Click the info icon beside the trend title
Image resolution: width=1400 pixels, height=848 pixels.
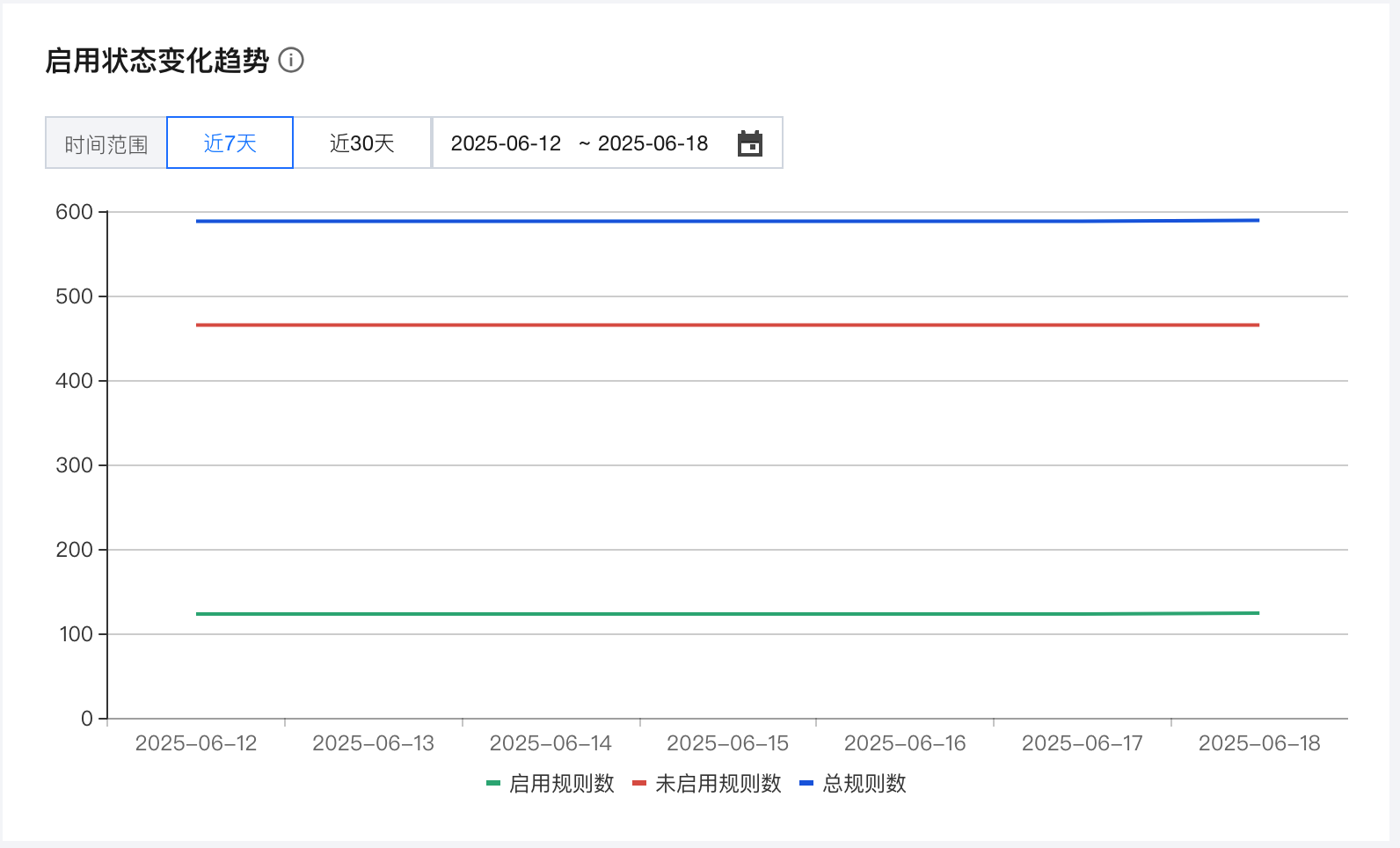(x=291, y=60)
